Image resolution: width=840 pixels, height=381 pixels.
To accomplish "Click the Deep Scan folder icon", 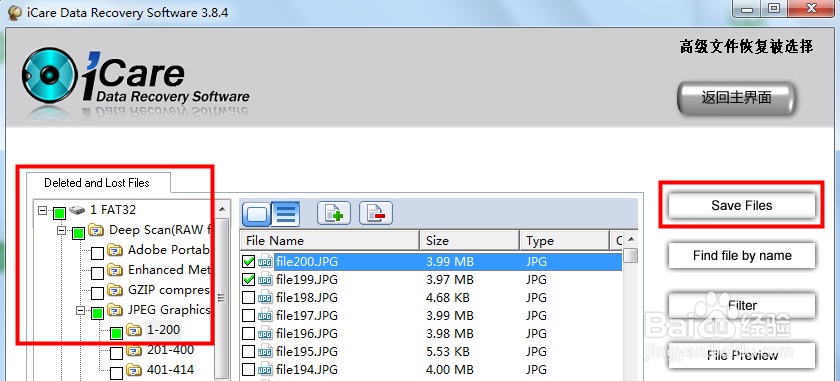I will point(97,230).
